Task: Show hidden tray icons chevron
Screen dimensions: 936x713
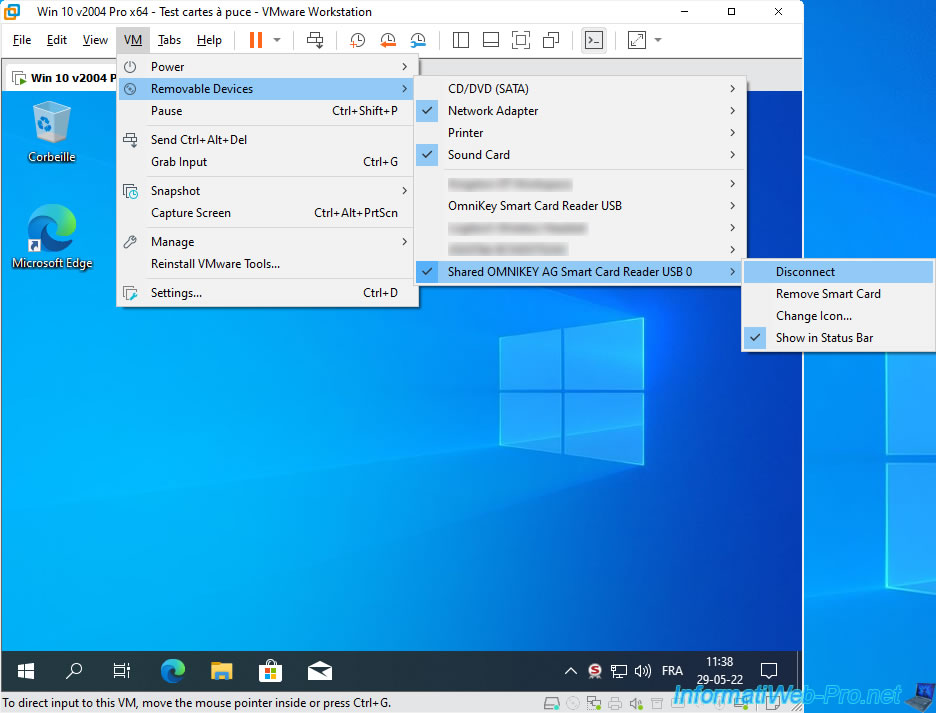Action: (571, 671)
